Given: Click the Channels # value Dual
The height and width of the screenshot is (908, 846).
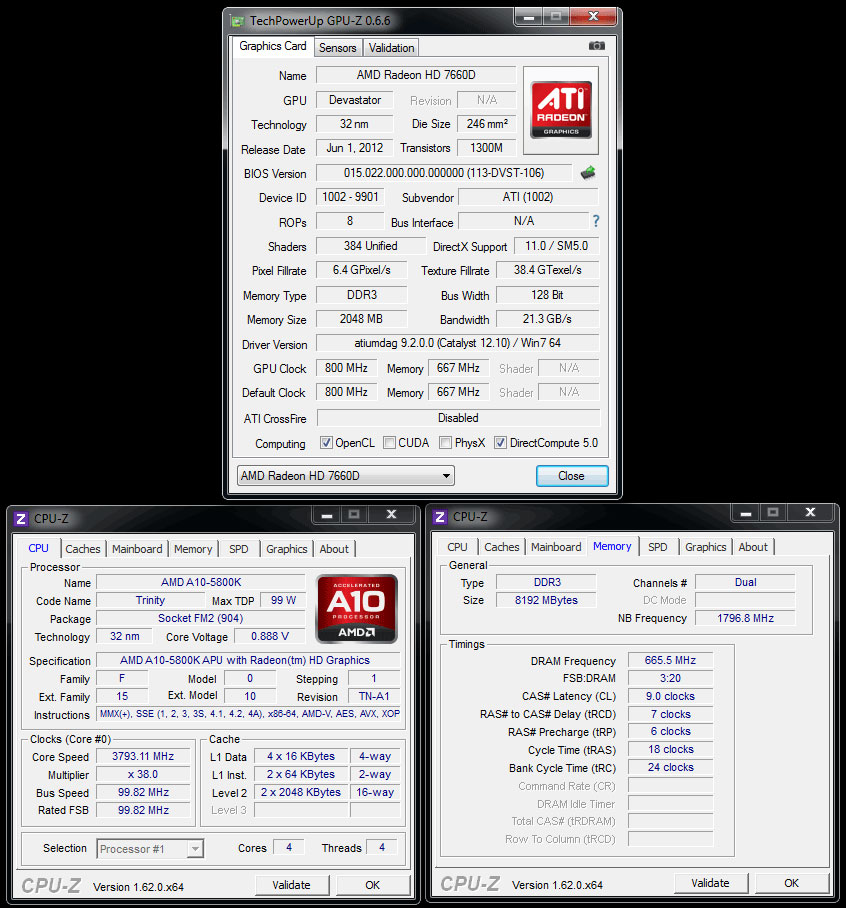Looking at the screenshot, I should coord(745,583).
